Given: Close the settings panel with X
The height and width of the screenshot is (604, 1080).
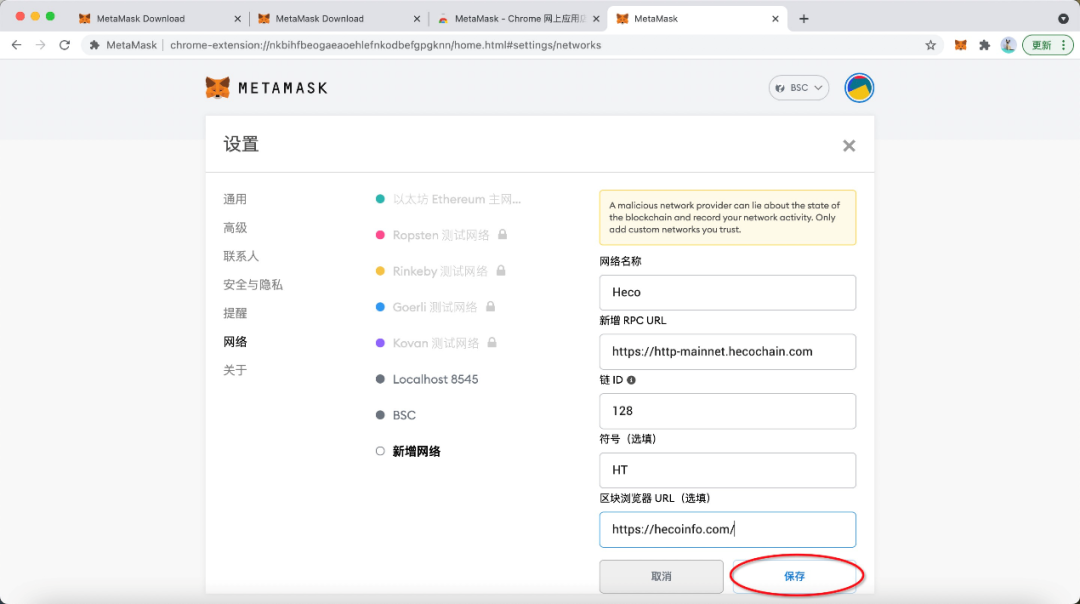Looking at the screenshot, I should 849,146.
